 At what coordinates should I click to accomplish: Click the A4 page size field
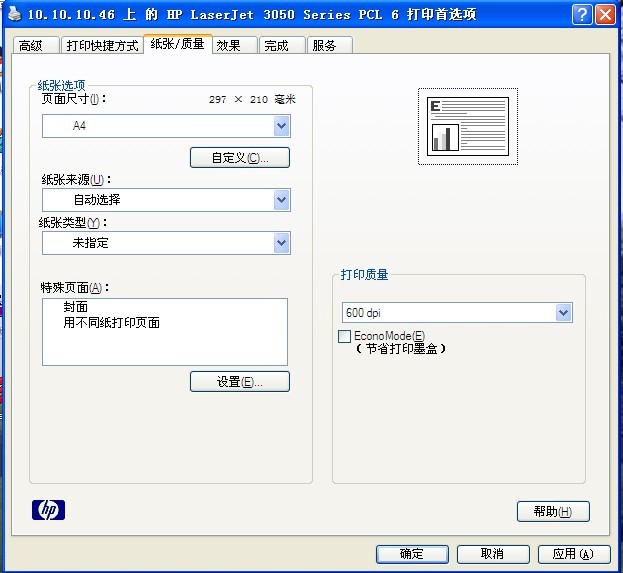coord(166,126)
